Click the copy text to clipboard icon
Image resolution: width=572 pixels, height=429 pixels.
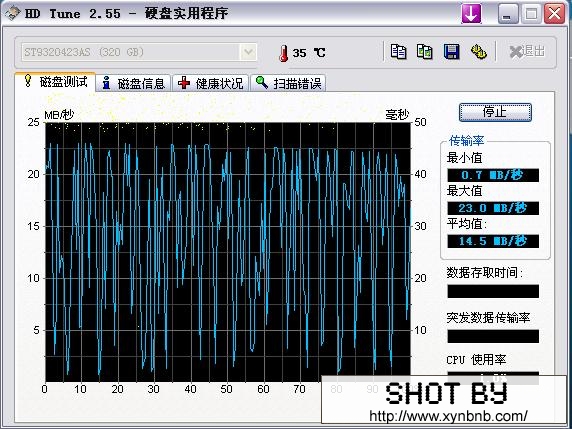click(x=398, y=52)
